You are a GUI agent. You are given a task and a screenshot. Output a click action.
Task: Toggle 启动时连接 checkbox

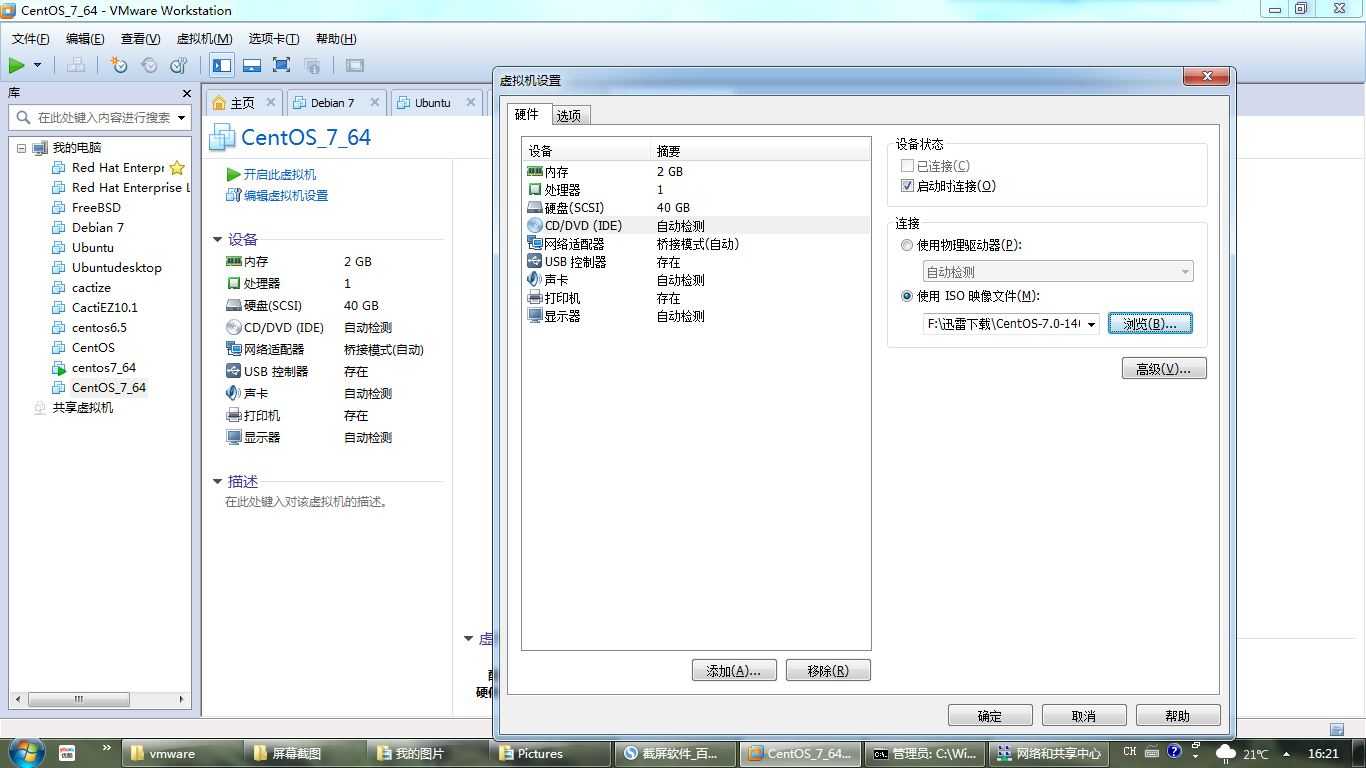907,186
